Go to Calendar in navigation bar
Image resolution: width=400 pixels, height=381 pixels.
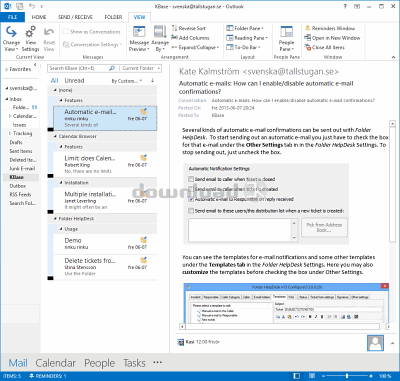point(56,363)
